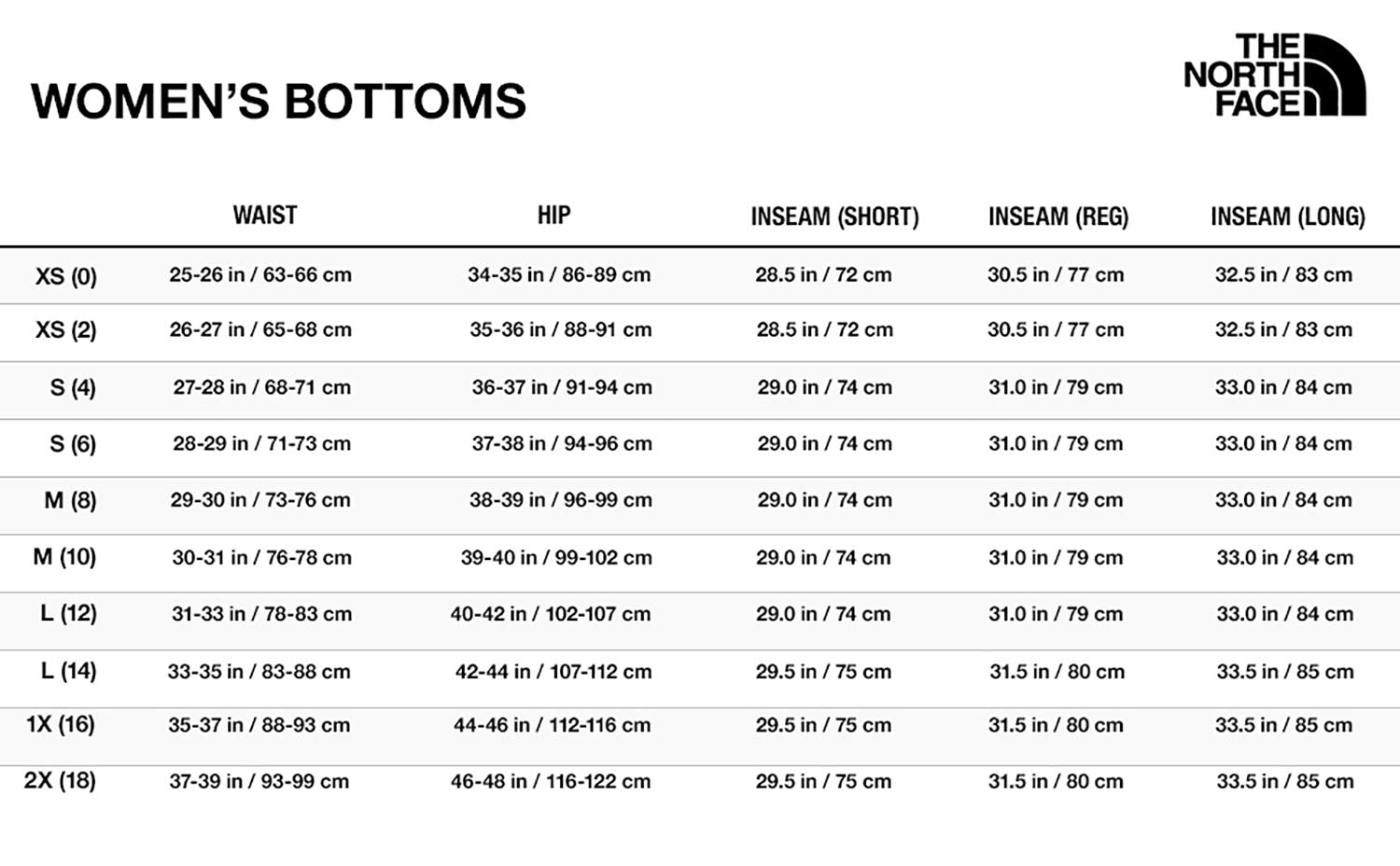Select the L (12) size row label
The image size is (1400, 866).
pos(68,614)
